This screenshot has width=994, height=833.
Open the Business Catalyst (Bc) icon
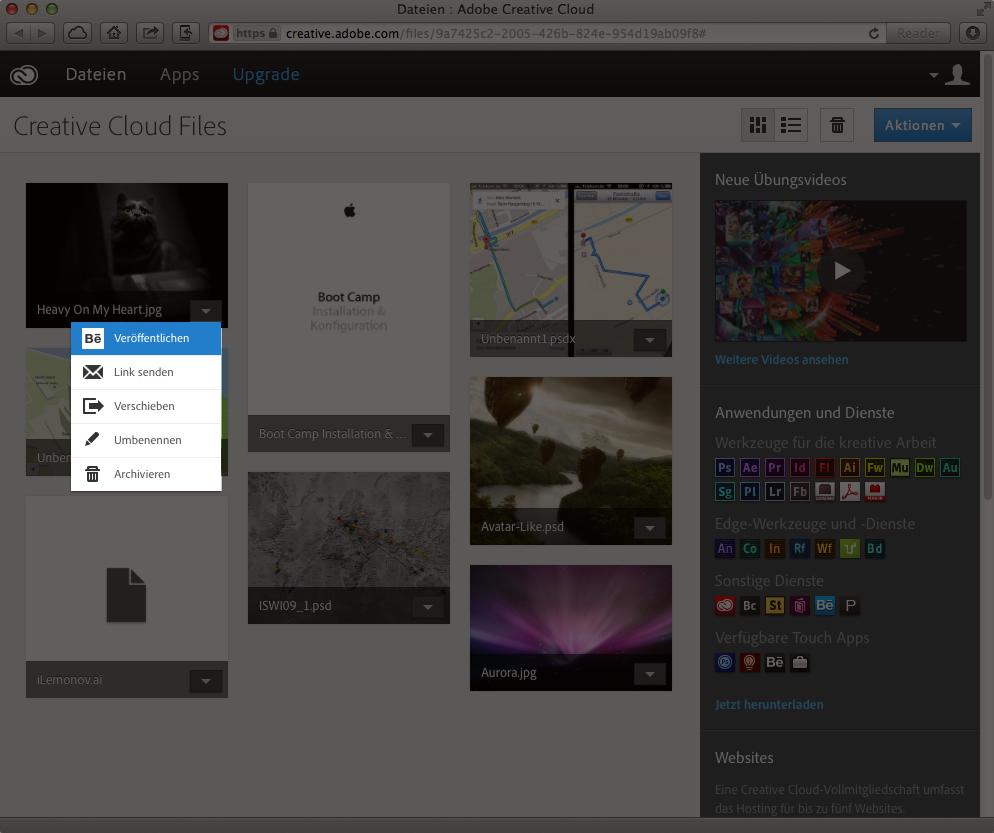(749, 605)
